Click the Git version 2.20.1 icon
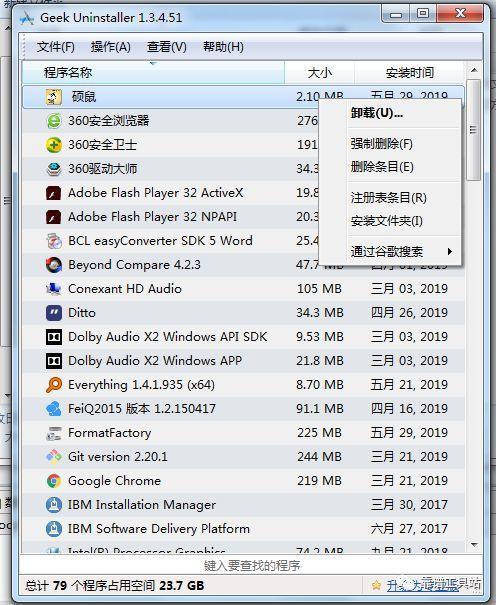This screenshot has width=496, height=605. click(54, 457)
